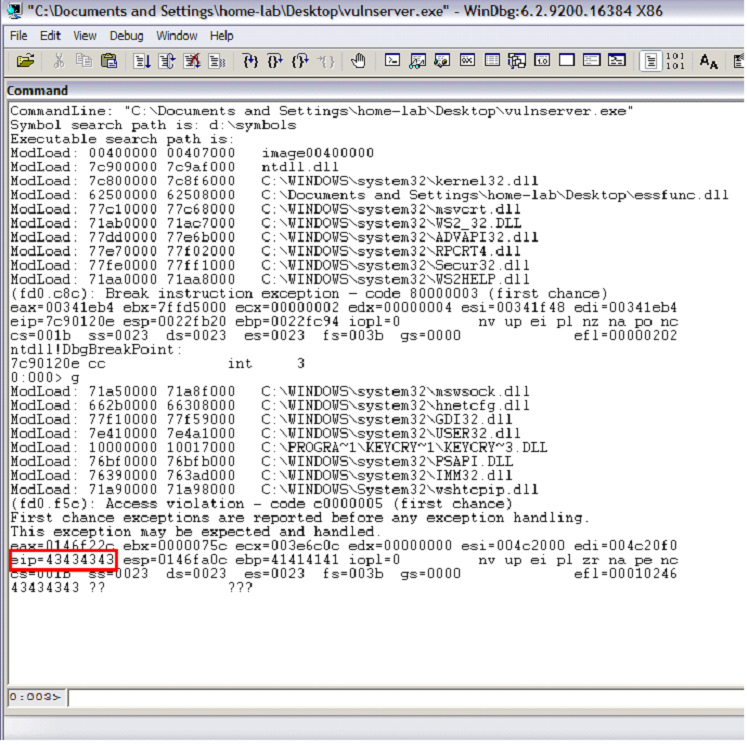747x745 pixels.
Task: Toggle breakpoint with the hand icon
Action: (x=358, y=62)
